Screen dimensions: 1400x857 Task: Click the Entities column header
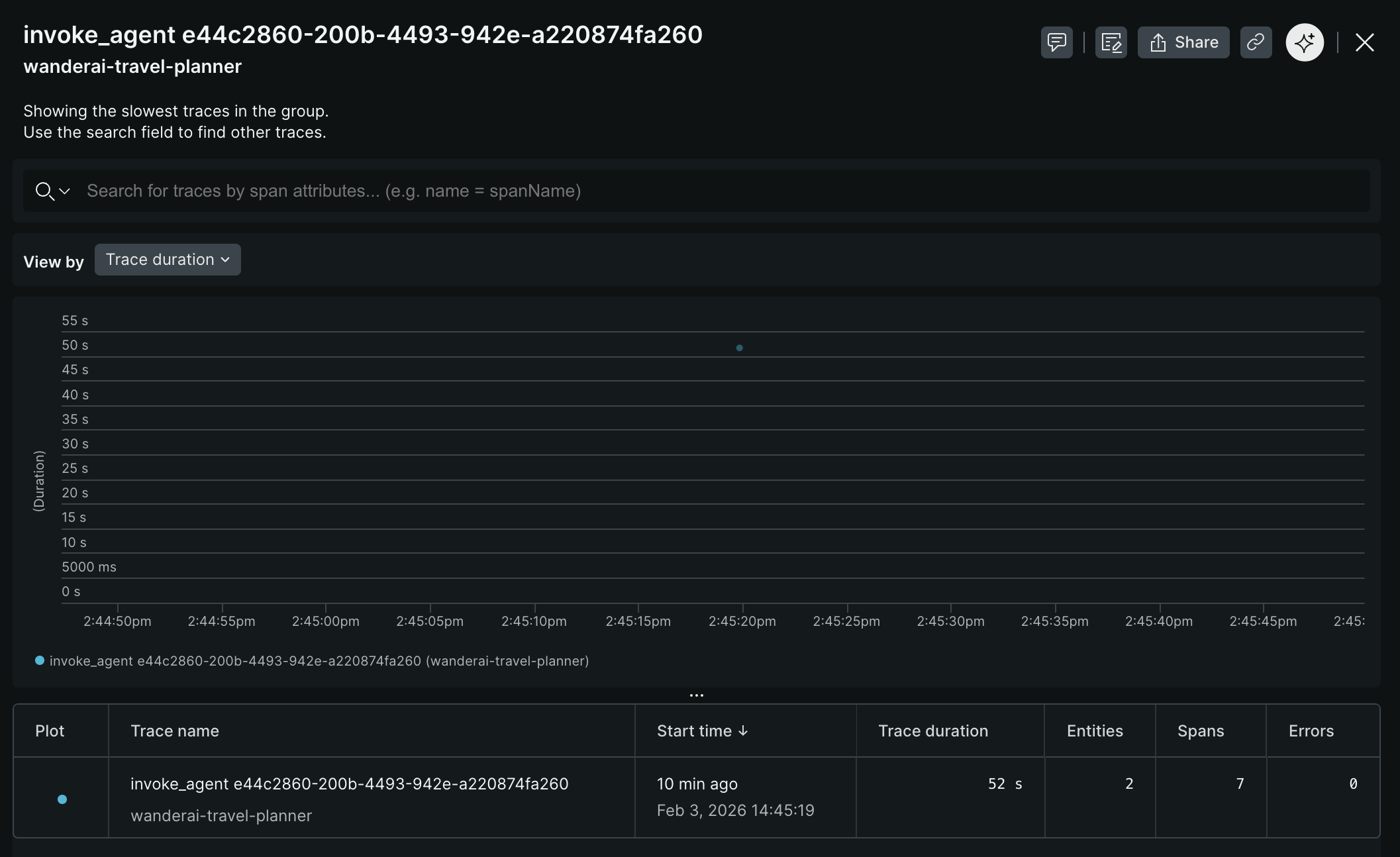[x=1094, y=731]
